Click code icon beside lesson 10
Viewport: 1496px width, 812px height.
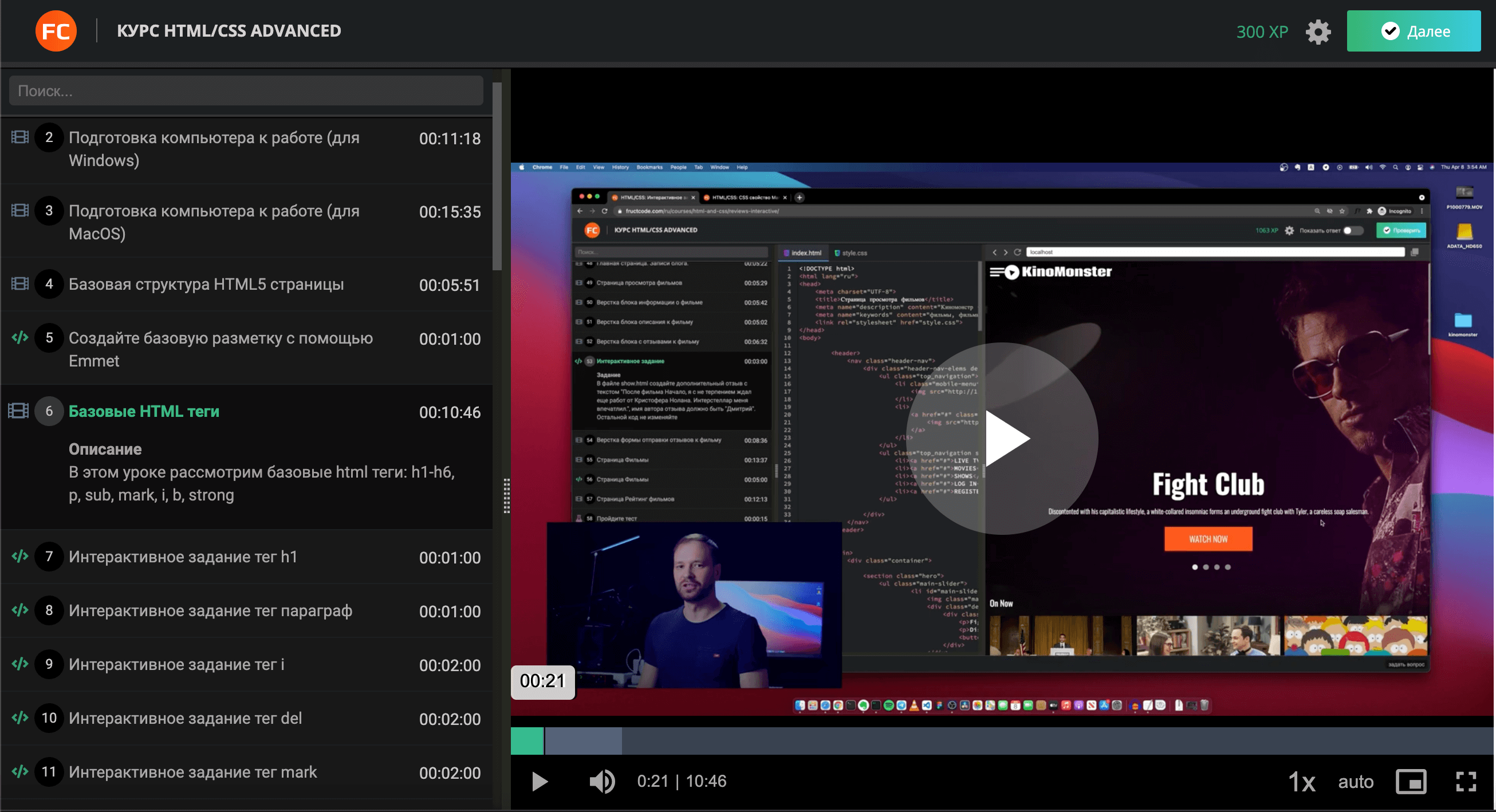coord(19,718)
